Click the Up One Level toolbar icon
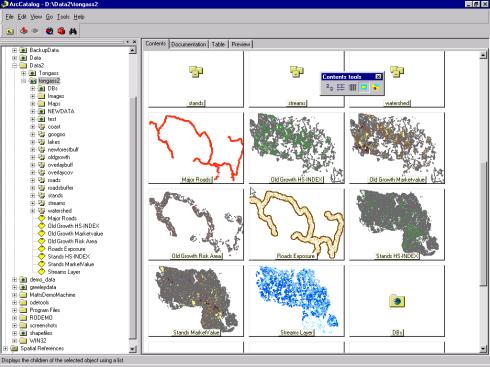 point(10,31)
